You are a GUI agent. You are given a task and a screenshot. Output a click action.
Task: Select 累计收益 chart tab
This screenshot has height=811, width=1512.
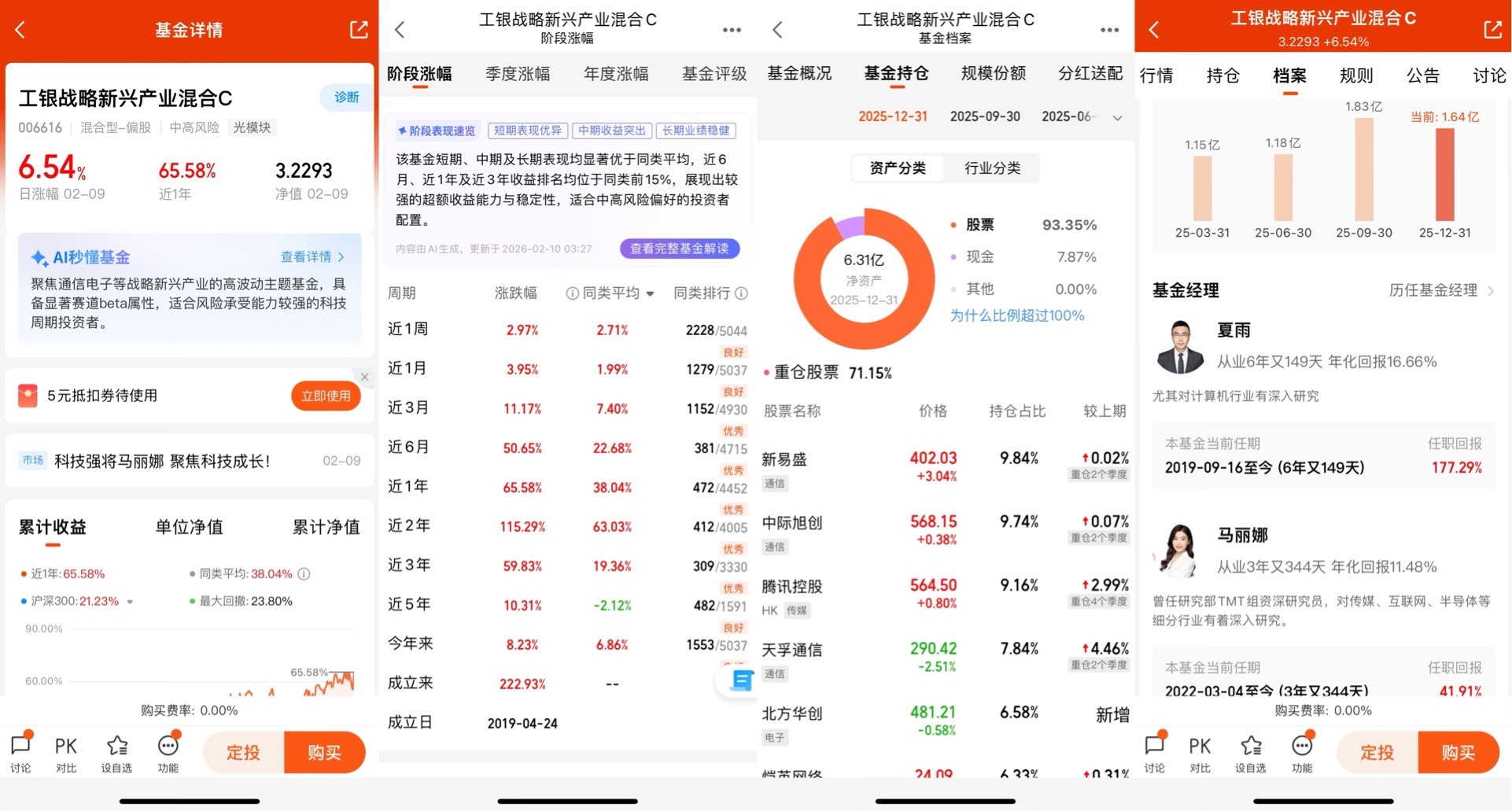pos(53,527)
